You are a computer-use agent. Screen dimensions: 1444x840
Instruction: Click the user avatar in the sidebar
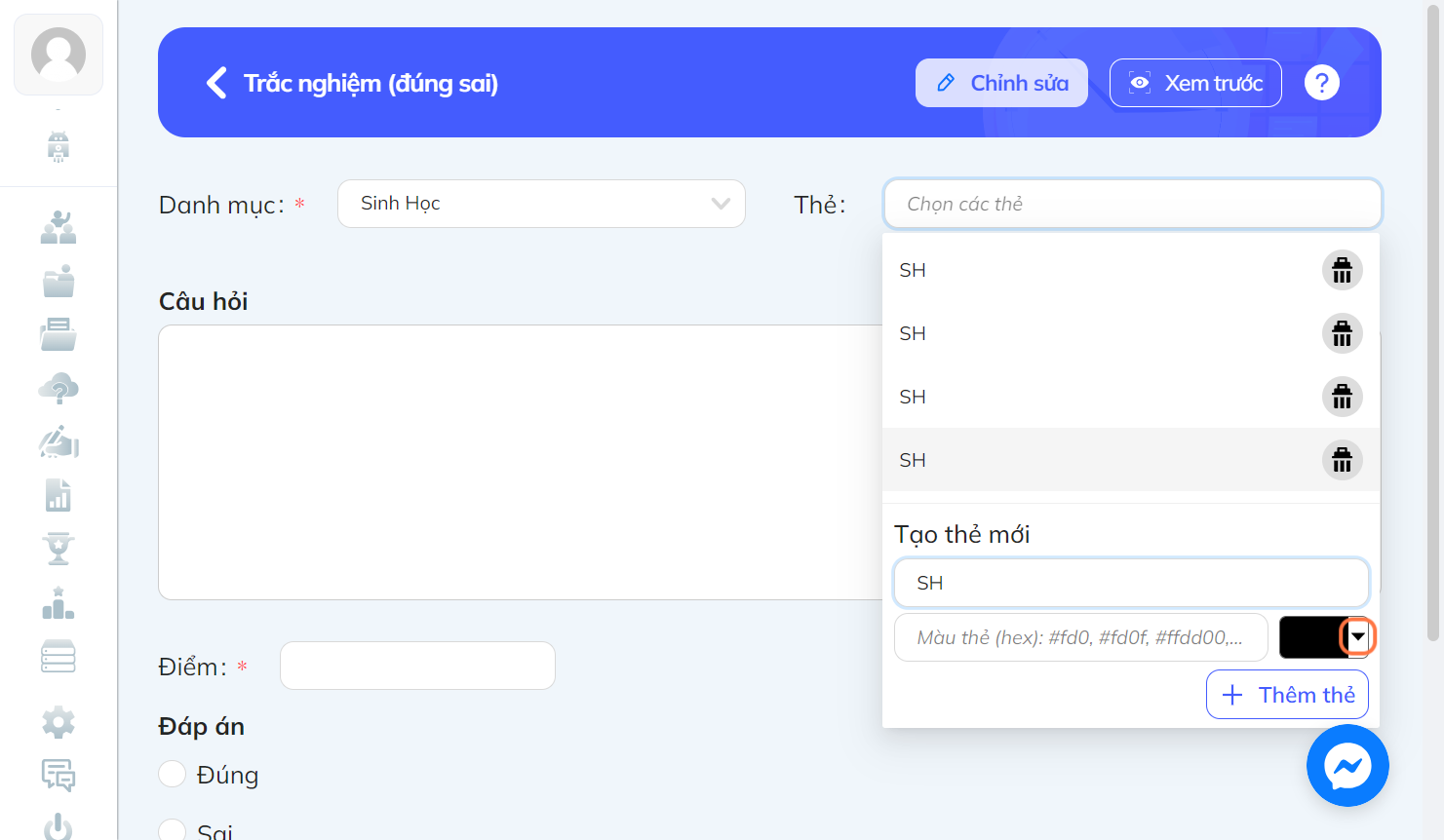point(59,55)
